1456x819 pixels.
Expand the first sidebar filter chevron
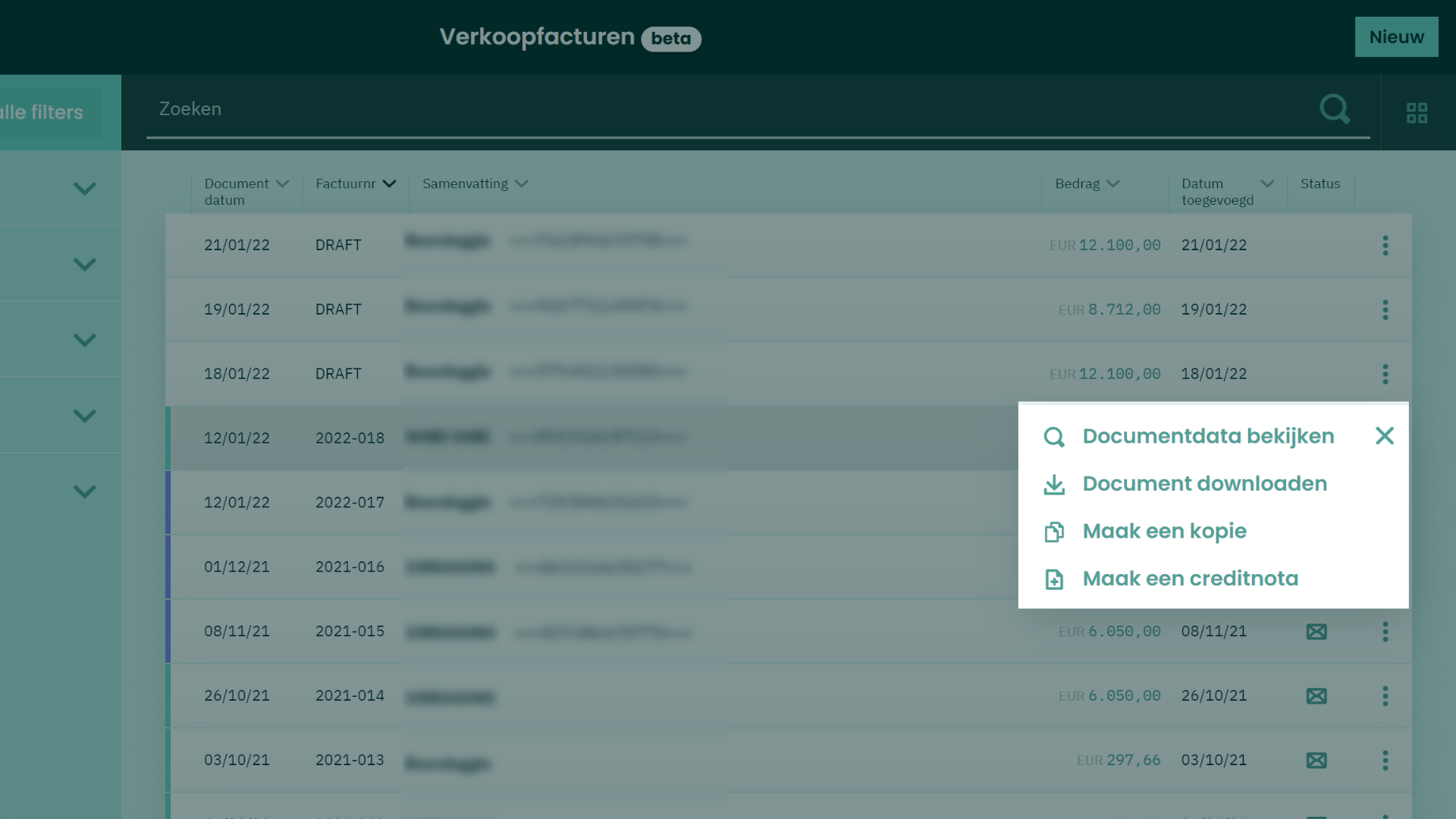point(84,188)
